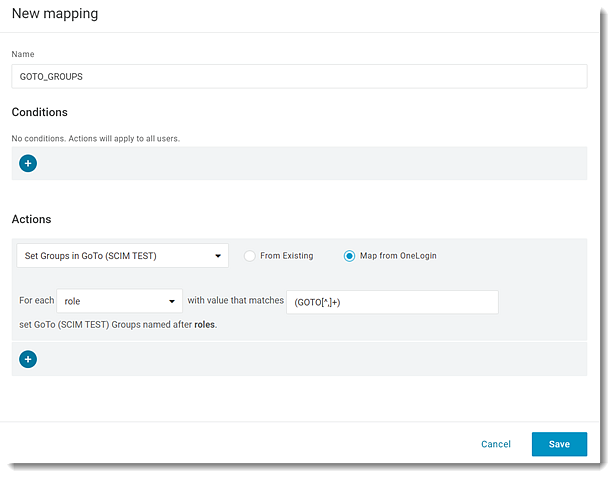Click the Name field containing GOTO_GROUPS
The image size is (615, 478).
click(299, 76)
